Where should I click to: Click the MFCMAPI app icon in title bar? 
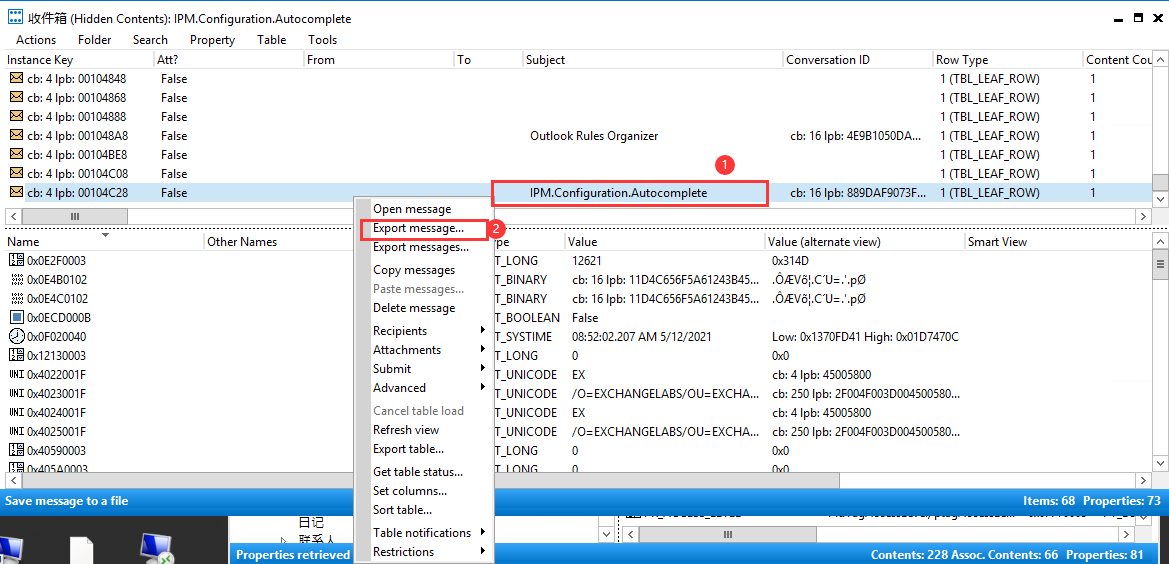click(15, 18)
